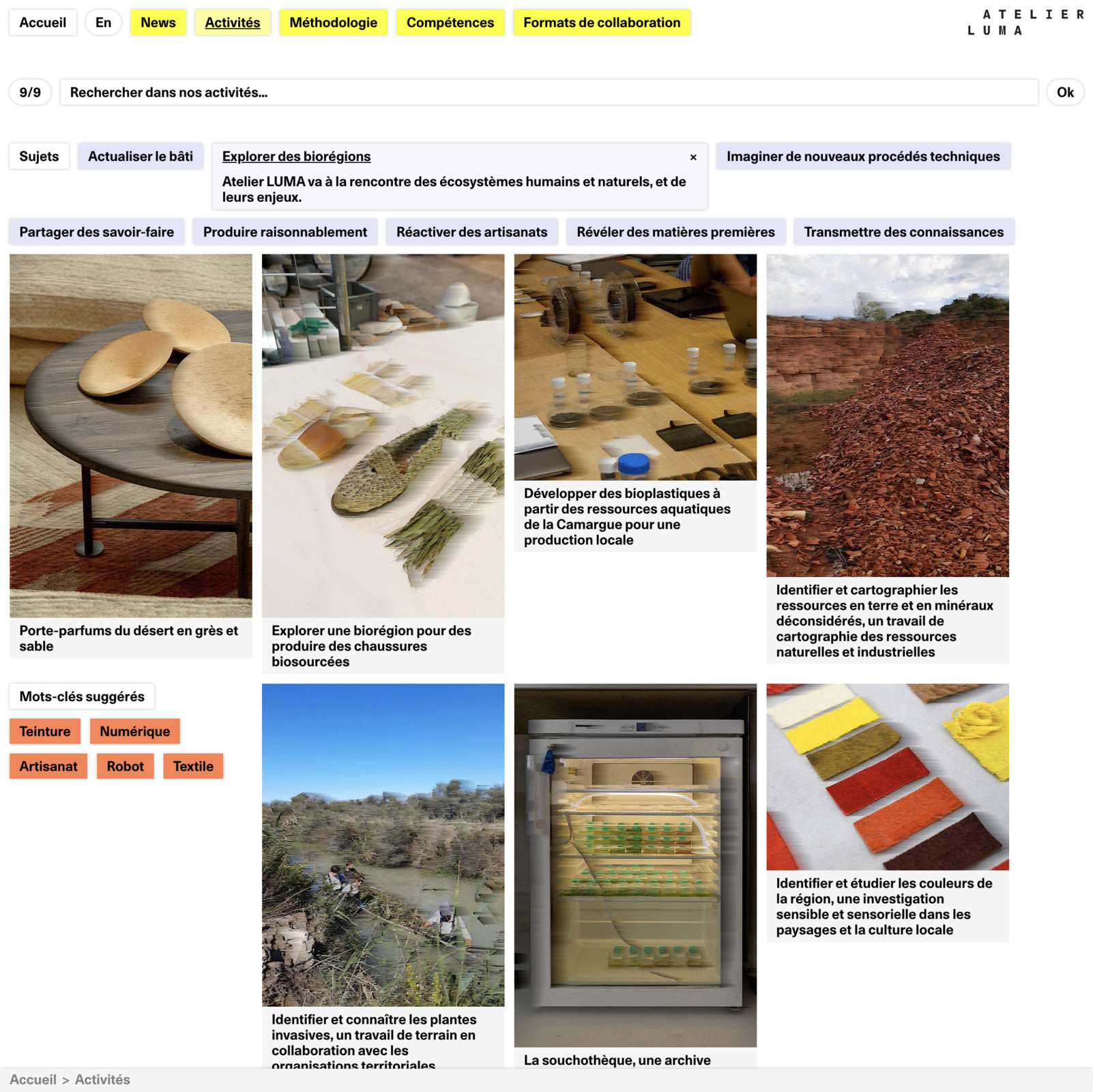The height and width of the screenshot is (1092, 1093).
Task: Expand Imaginer de nouveaux procédés techniques
Action: (862, 156)
